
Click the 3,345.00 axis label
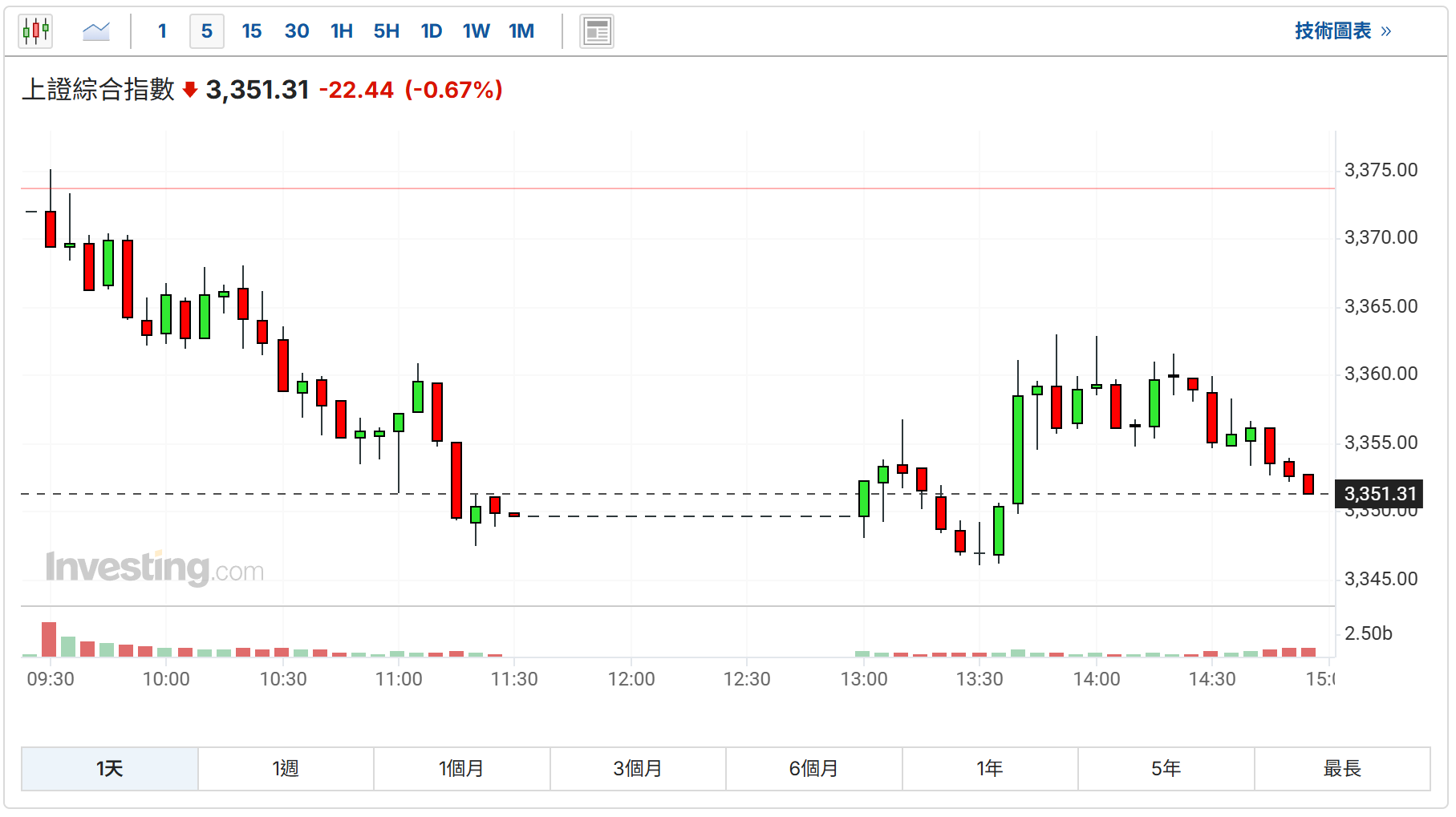tap(1381, 579)
